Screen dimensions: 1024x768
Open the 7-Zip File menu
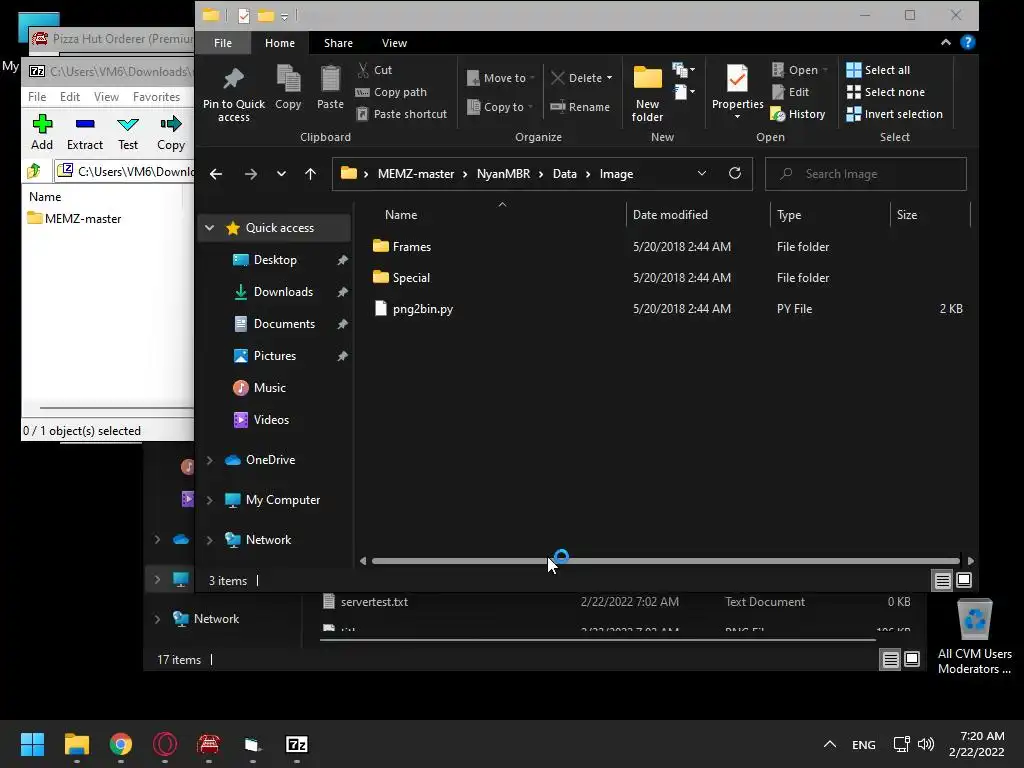(37, 97)
